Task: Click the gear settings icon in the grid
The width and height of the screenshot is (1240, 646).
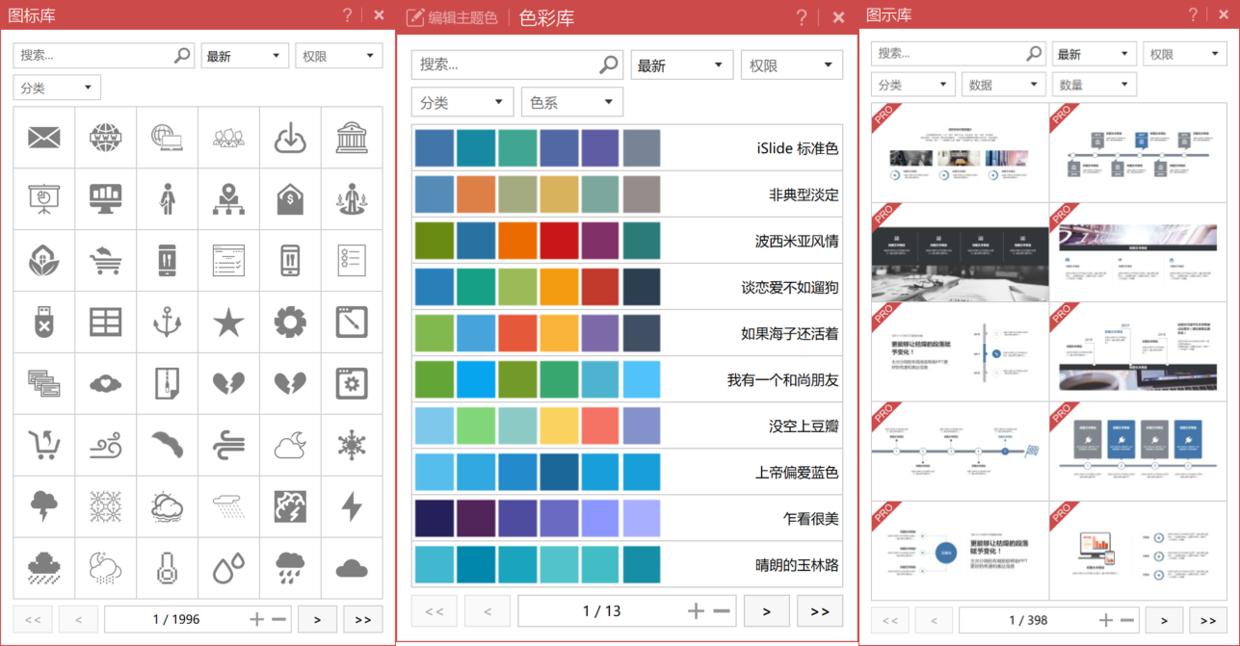Action: tap(290, 322)
